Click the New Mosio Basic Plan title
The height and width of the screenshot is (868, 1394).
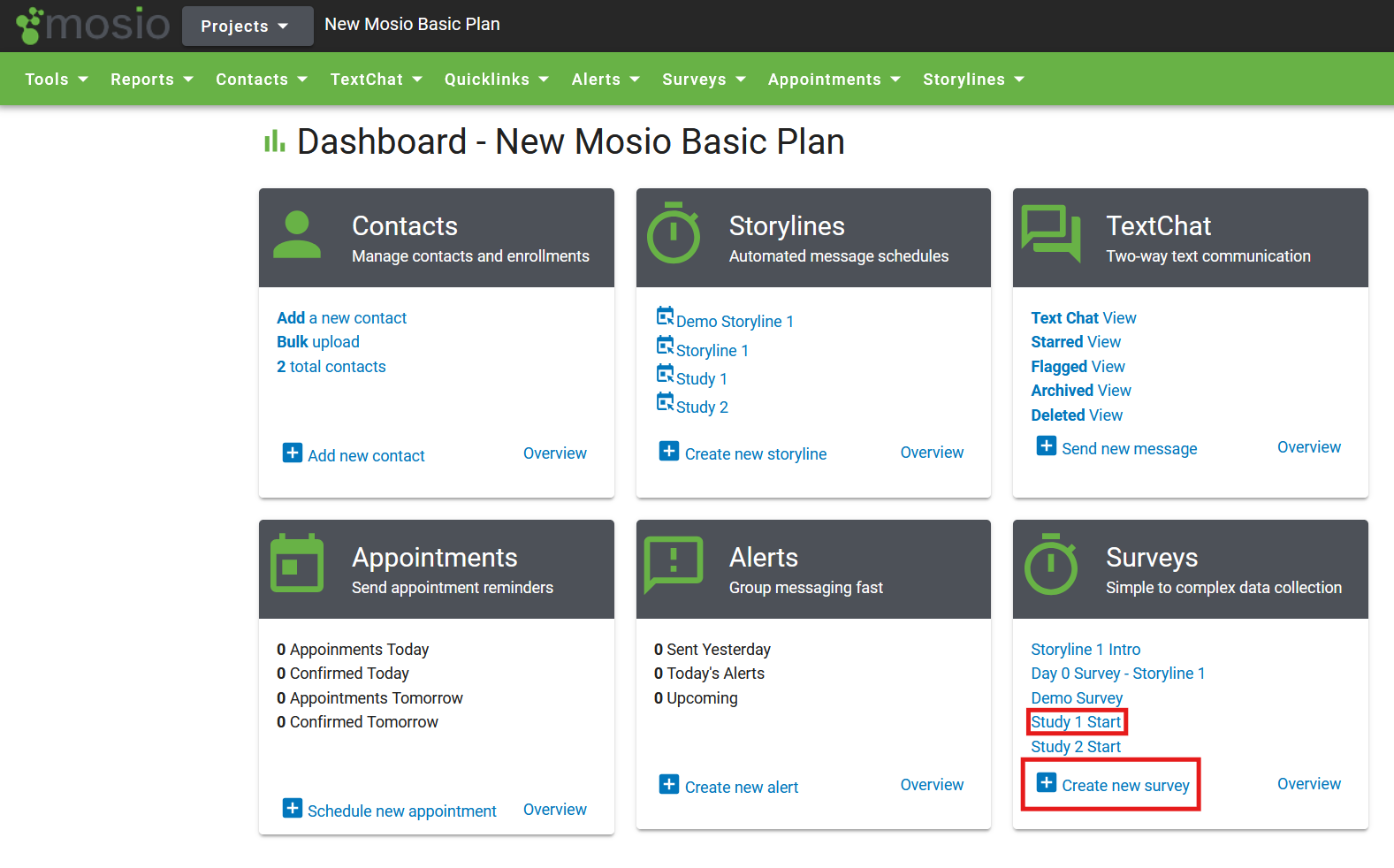click(x=412, y=25)
